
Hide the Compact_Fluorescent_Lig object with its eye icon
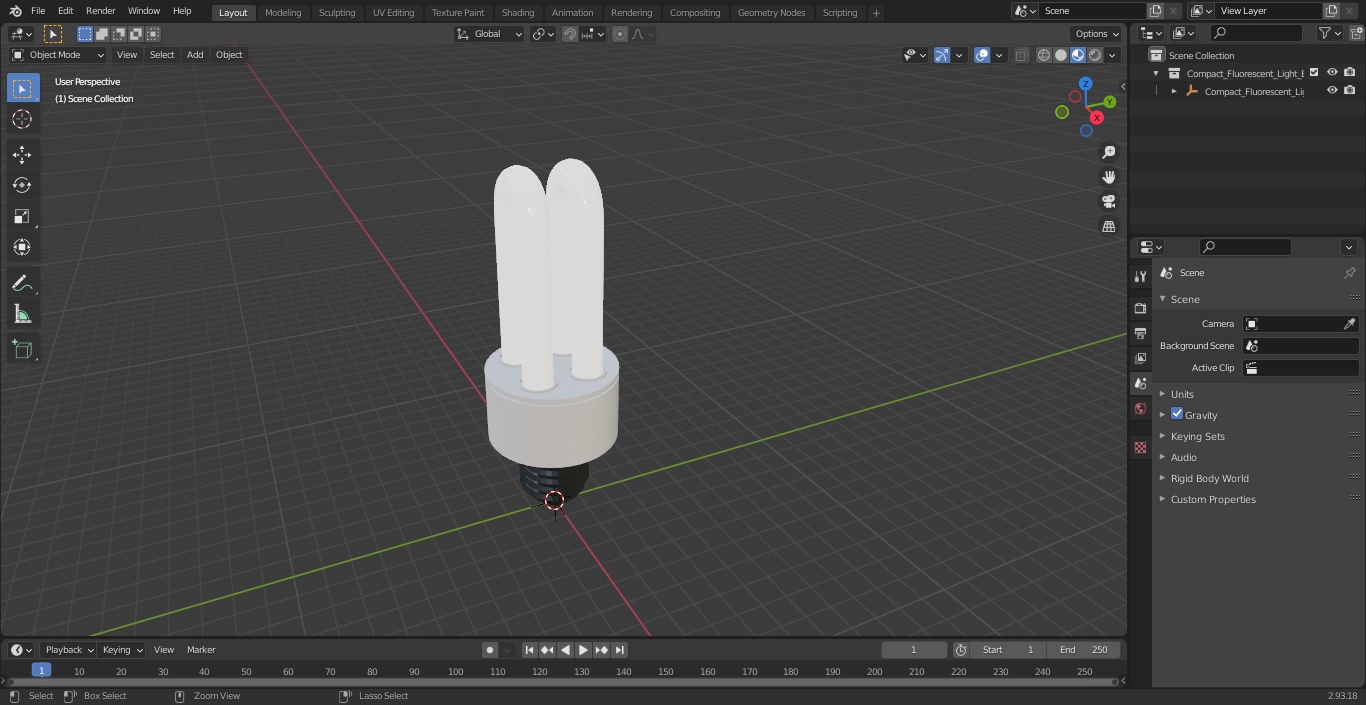tap(1332, 91)
